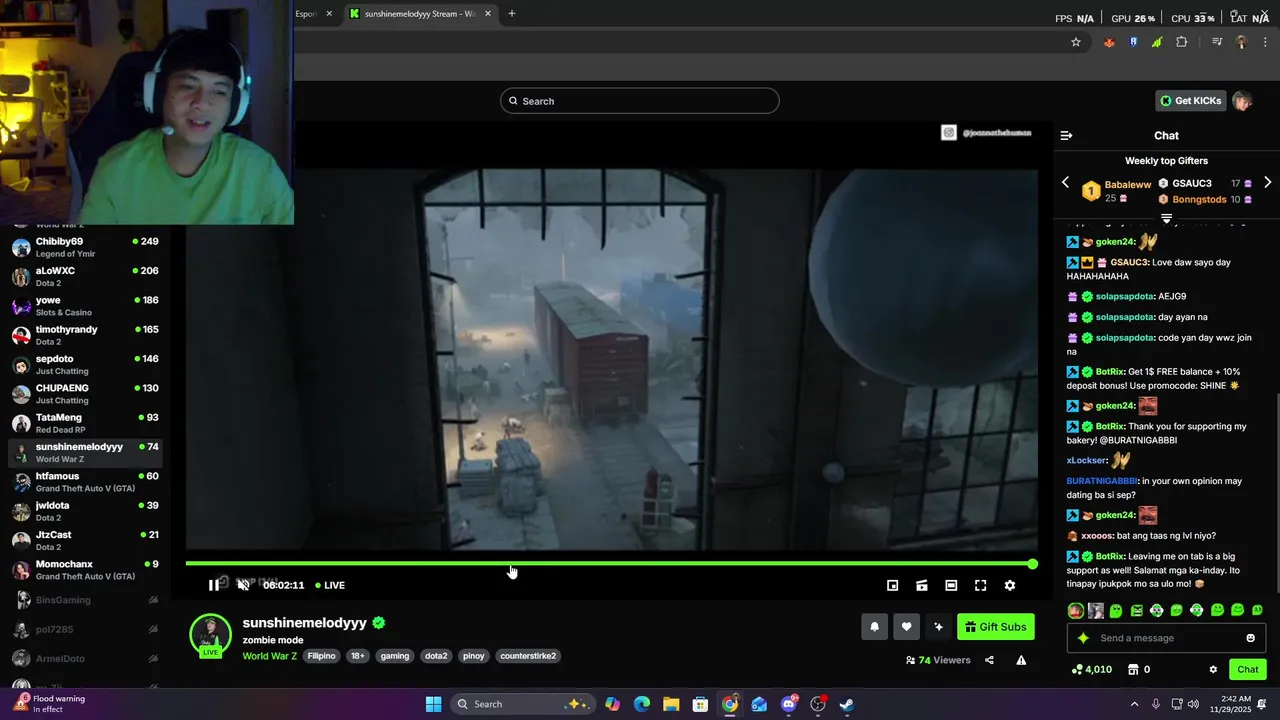Select the dota2 tag
Screen dimensions: 1280x720
436,656
